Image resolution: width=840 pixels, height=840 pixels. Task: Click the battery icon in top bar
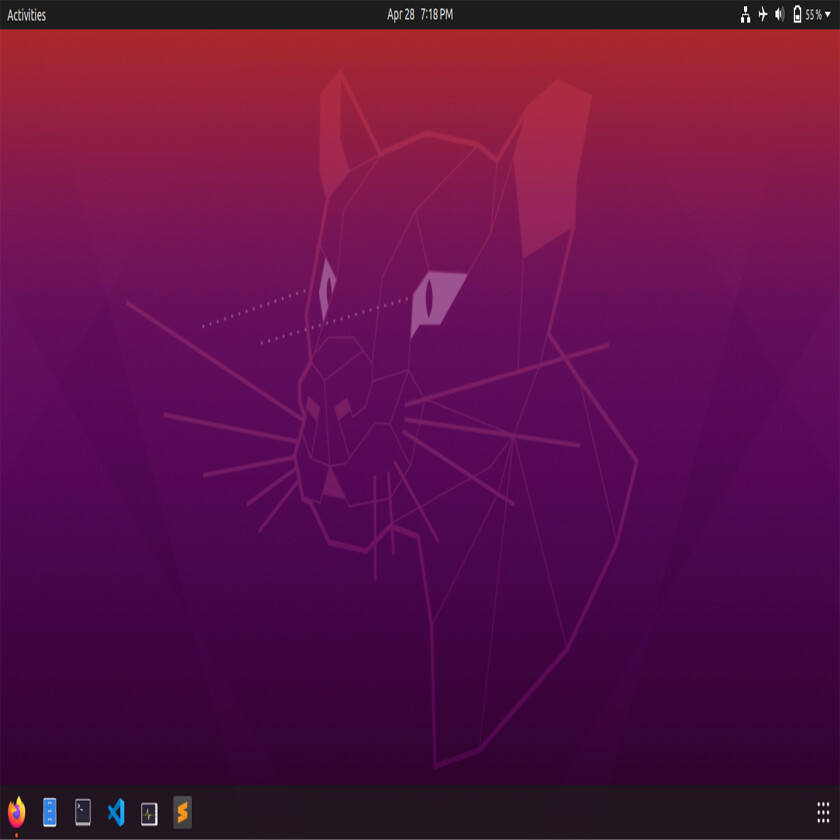point(797,14)
